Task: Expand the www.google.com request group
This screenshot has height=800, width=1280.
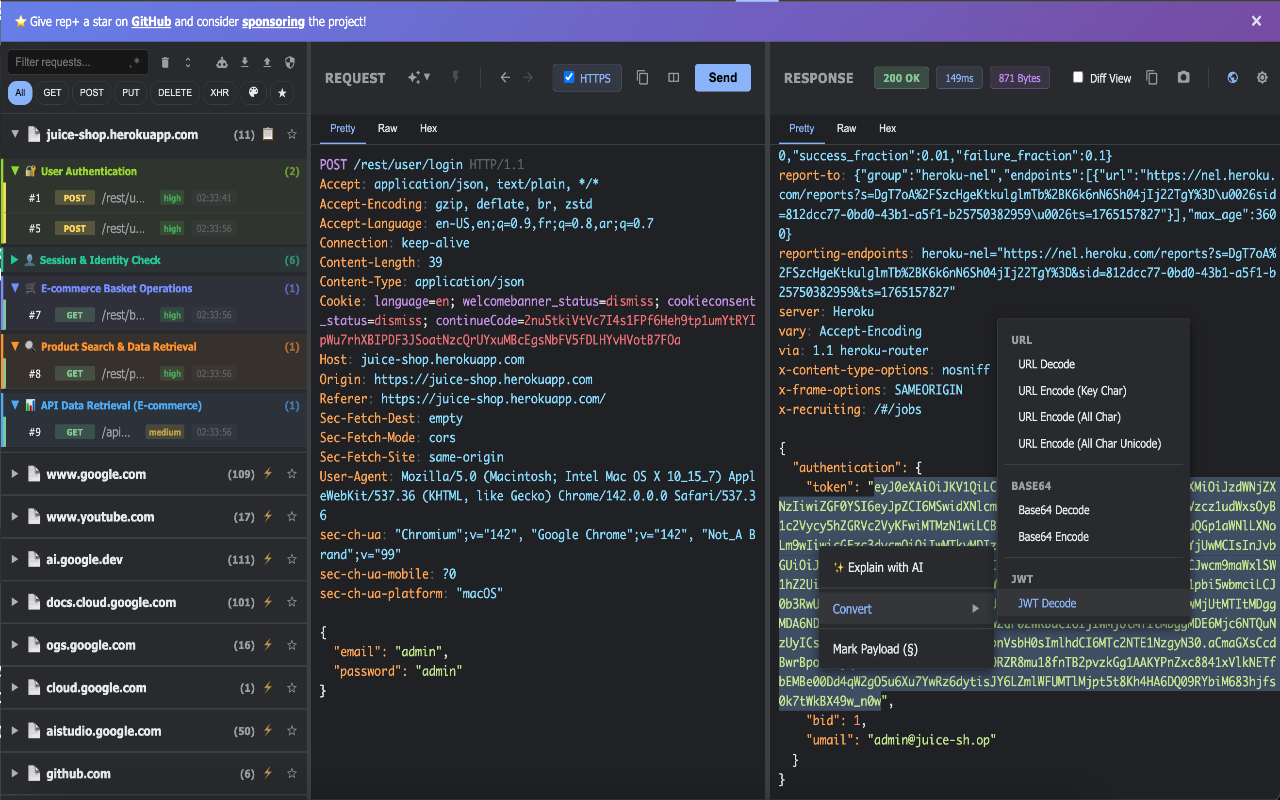Action: [14, 475]
